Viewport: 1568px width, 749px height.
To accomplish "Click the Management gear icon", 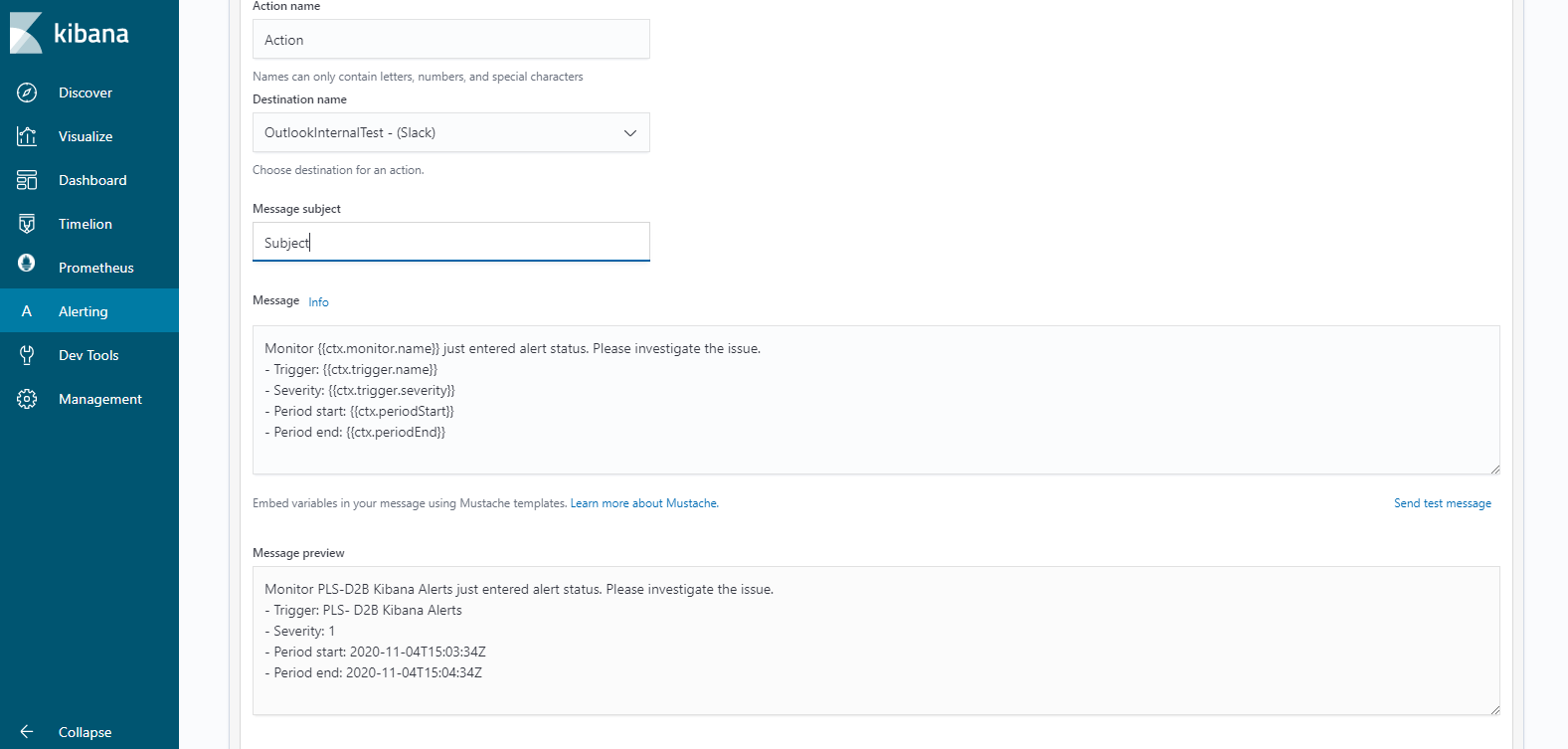I will coord(27,399).
